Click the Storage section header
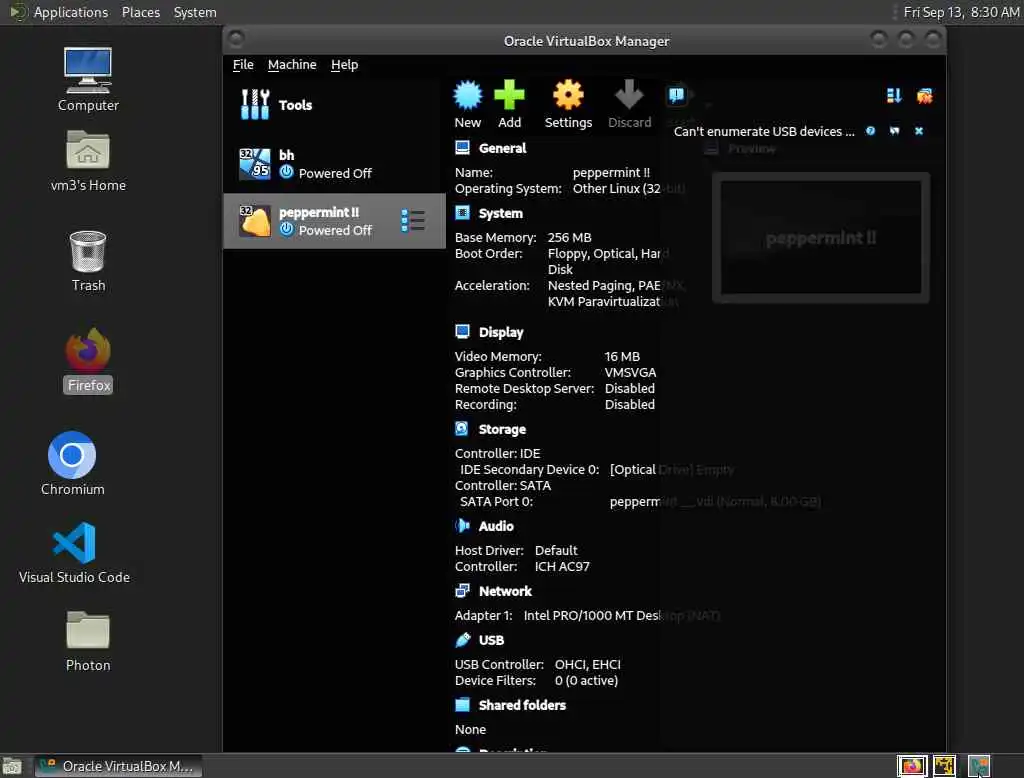The height and width of the screenshot is (778, 1024). click(x=502, y=429)
